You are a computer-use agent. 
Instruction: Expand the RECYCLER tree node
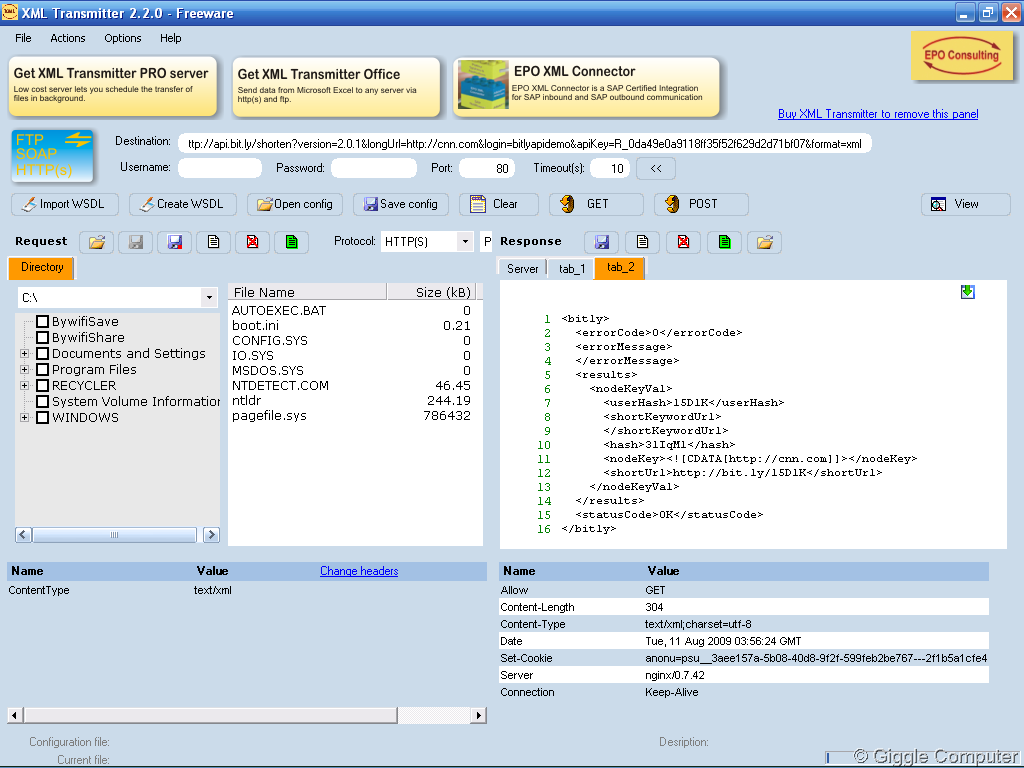click(24, 385)
